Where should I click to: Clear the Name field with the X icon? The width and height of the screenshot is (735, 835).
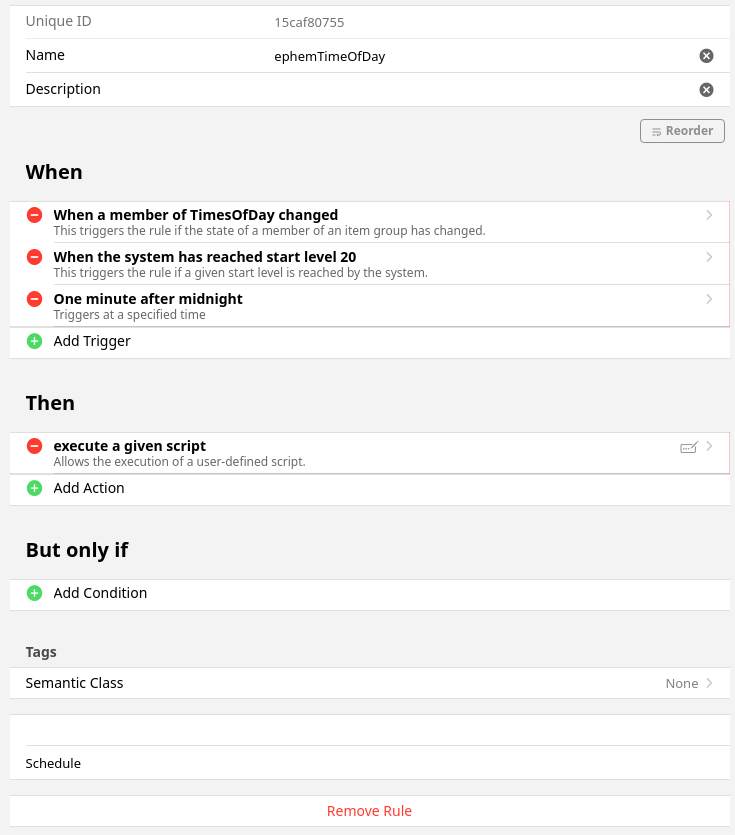pos(706,56)
